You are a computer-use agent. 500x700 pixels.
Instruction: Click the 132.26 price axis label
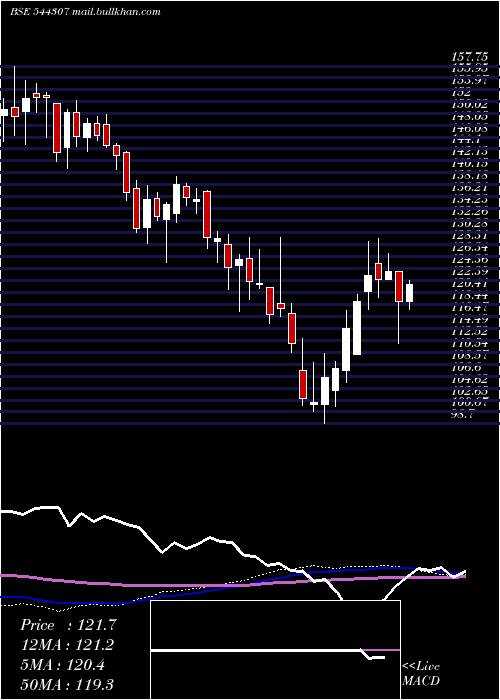pos(472,212)
